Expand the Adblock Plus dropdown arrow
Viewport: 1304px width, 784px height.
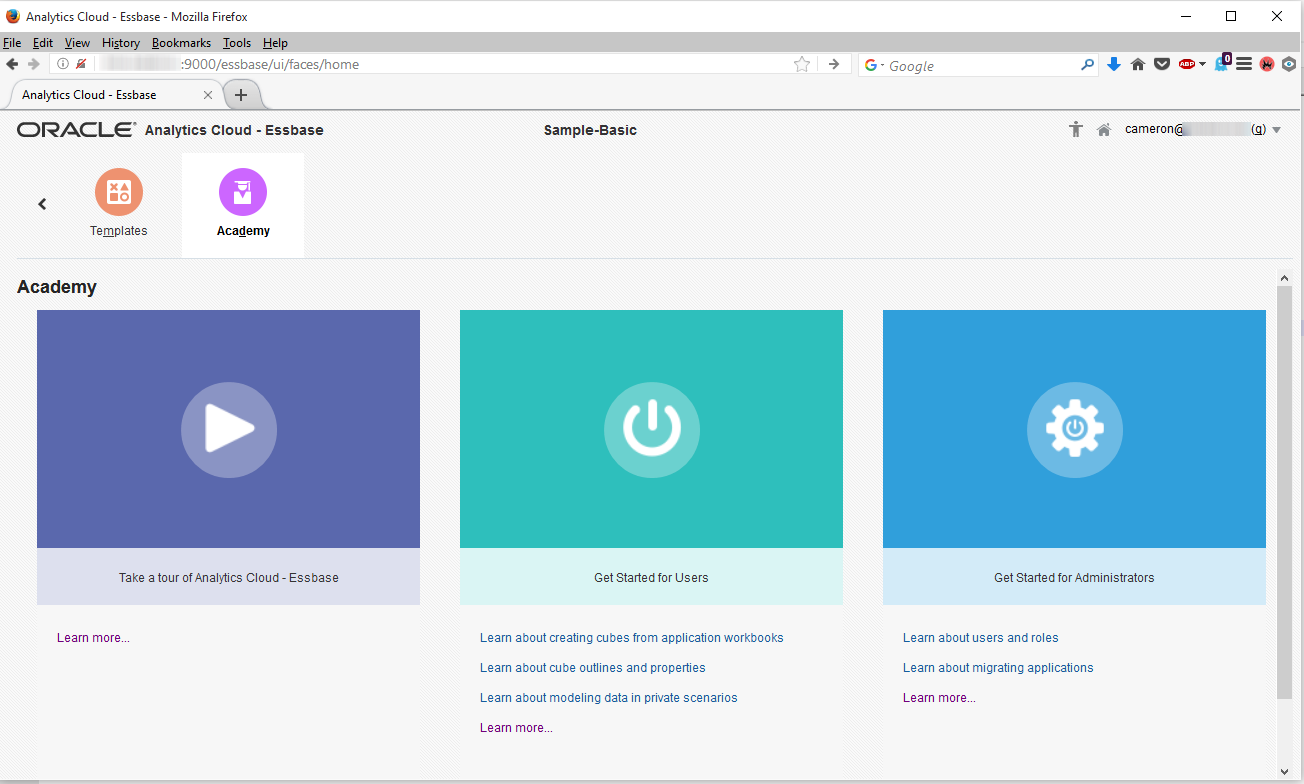[1202, 65]
